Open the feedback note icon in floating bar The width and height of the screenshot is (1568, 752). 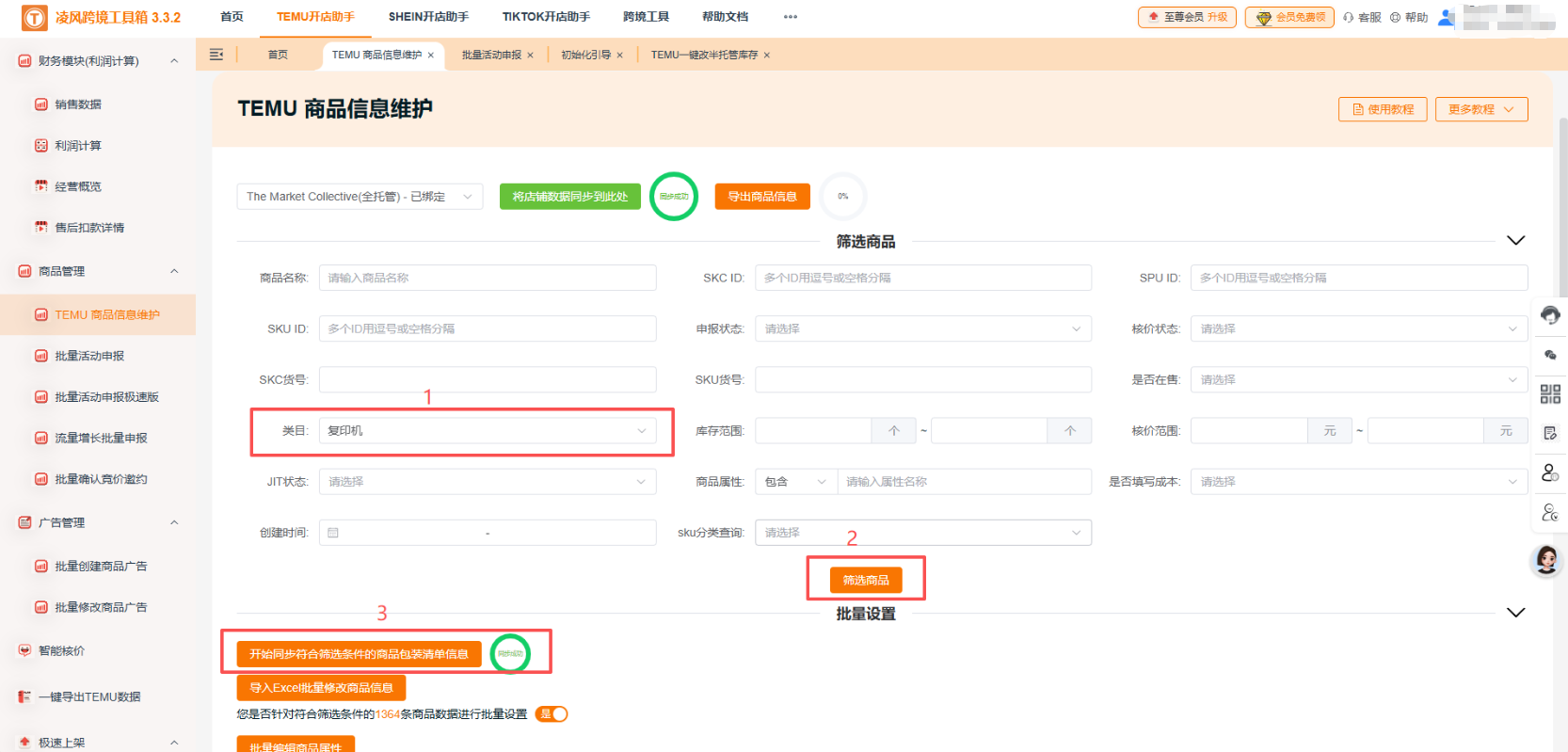pyautogui.click(x=1550, y=433)
